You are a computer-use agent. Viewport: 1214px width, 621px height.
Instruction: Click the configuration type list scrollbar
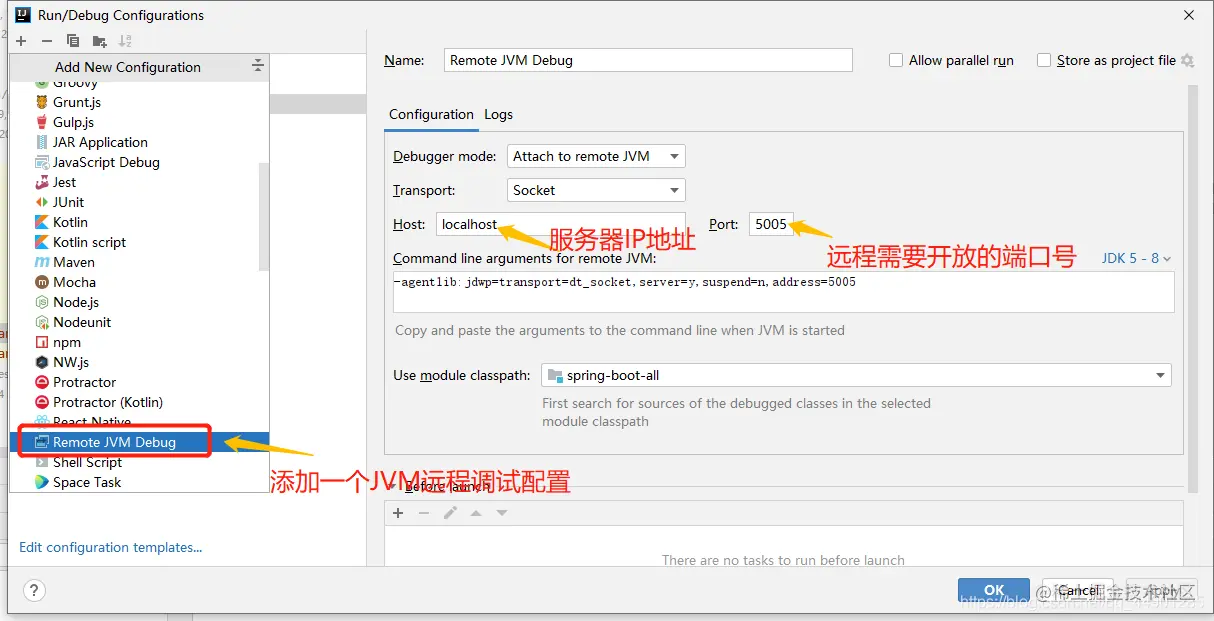pyautogui.click(x=263, y=218)
